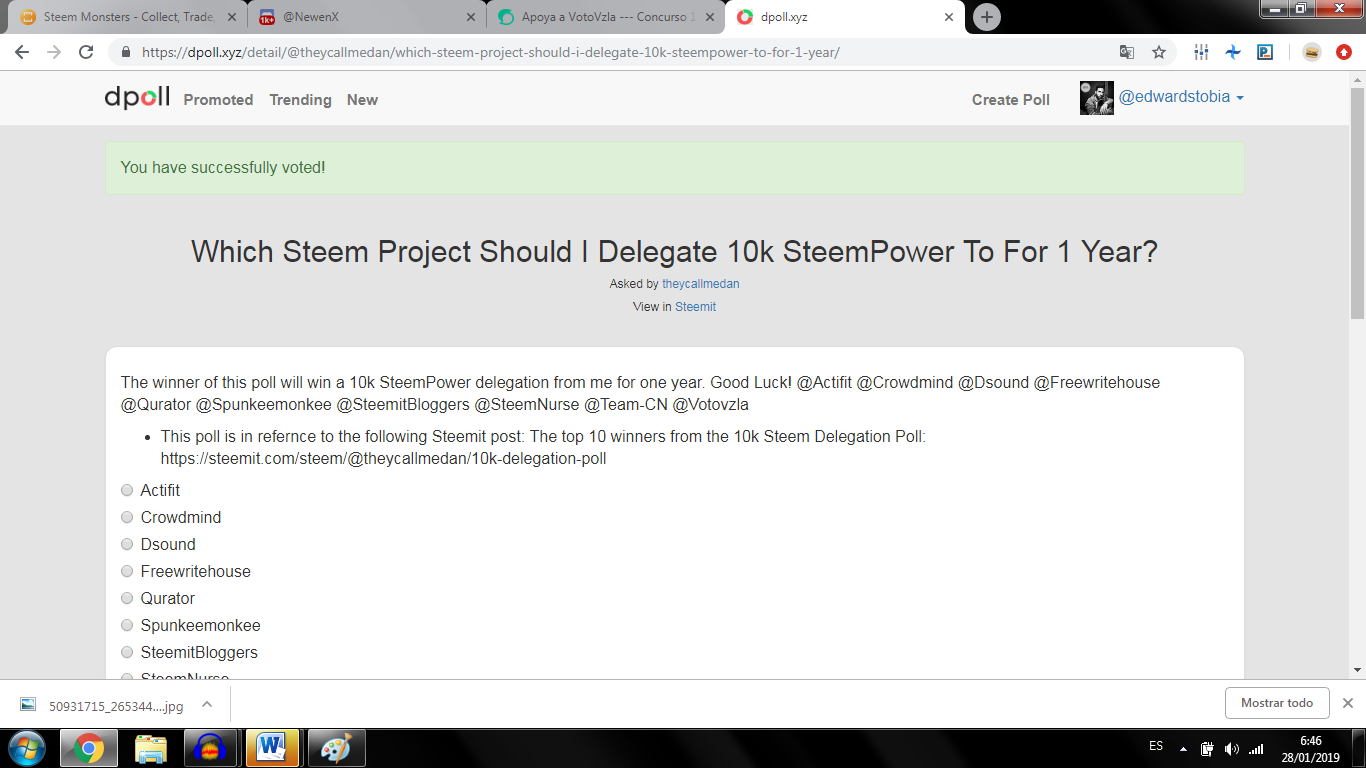Click the battery power tray icon
This screenshot has height=768, width=1366.
coord(1207,749)
